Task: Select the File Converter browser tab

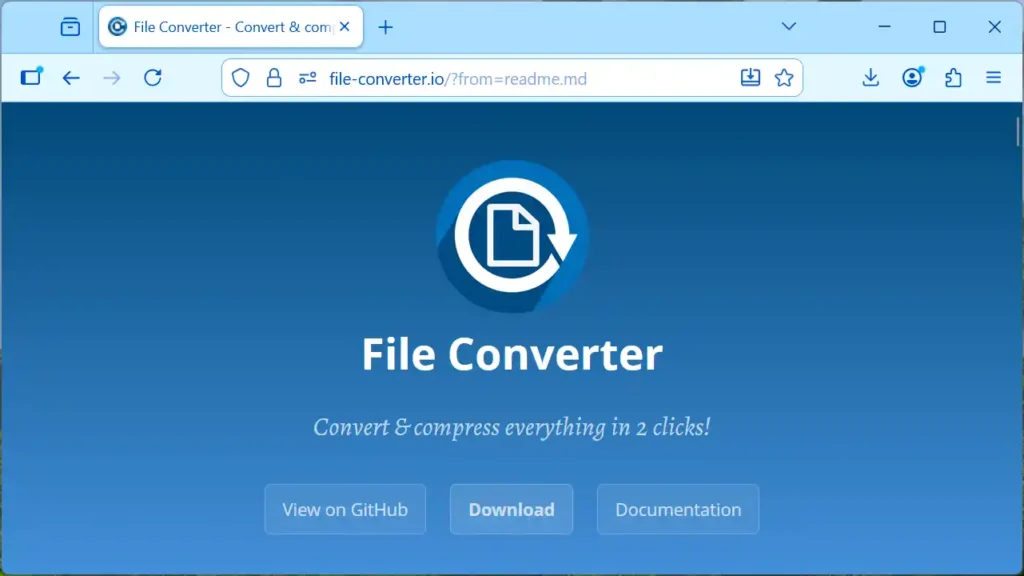Action: pos(220,26)
